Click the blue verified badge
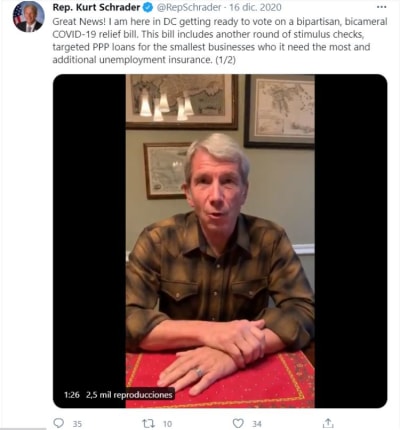 pos(148,7)
